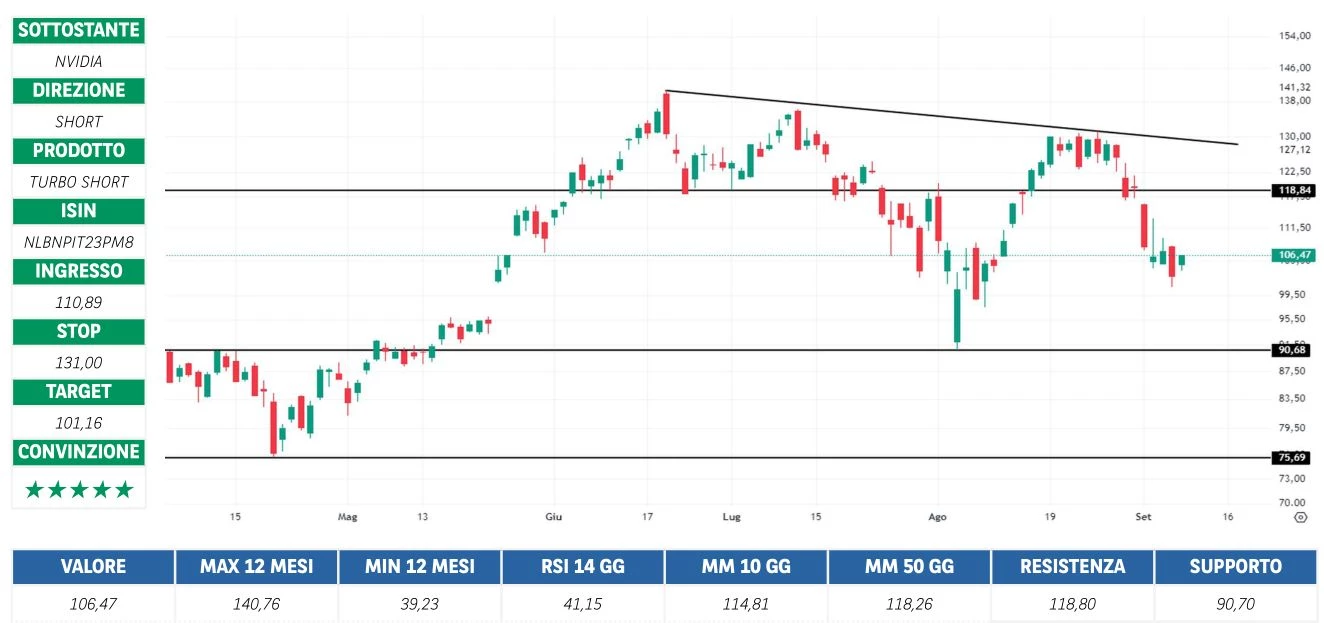Select the RESISTENZA column header
The height and width of the screenshot is (623, 1324).
tap(1072, 566)
